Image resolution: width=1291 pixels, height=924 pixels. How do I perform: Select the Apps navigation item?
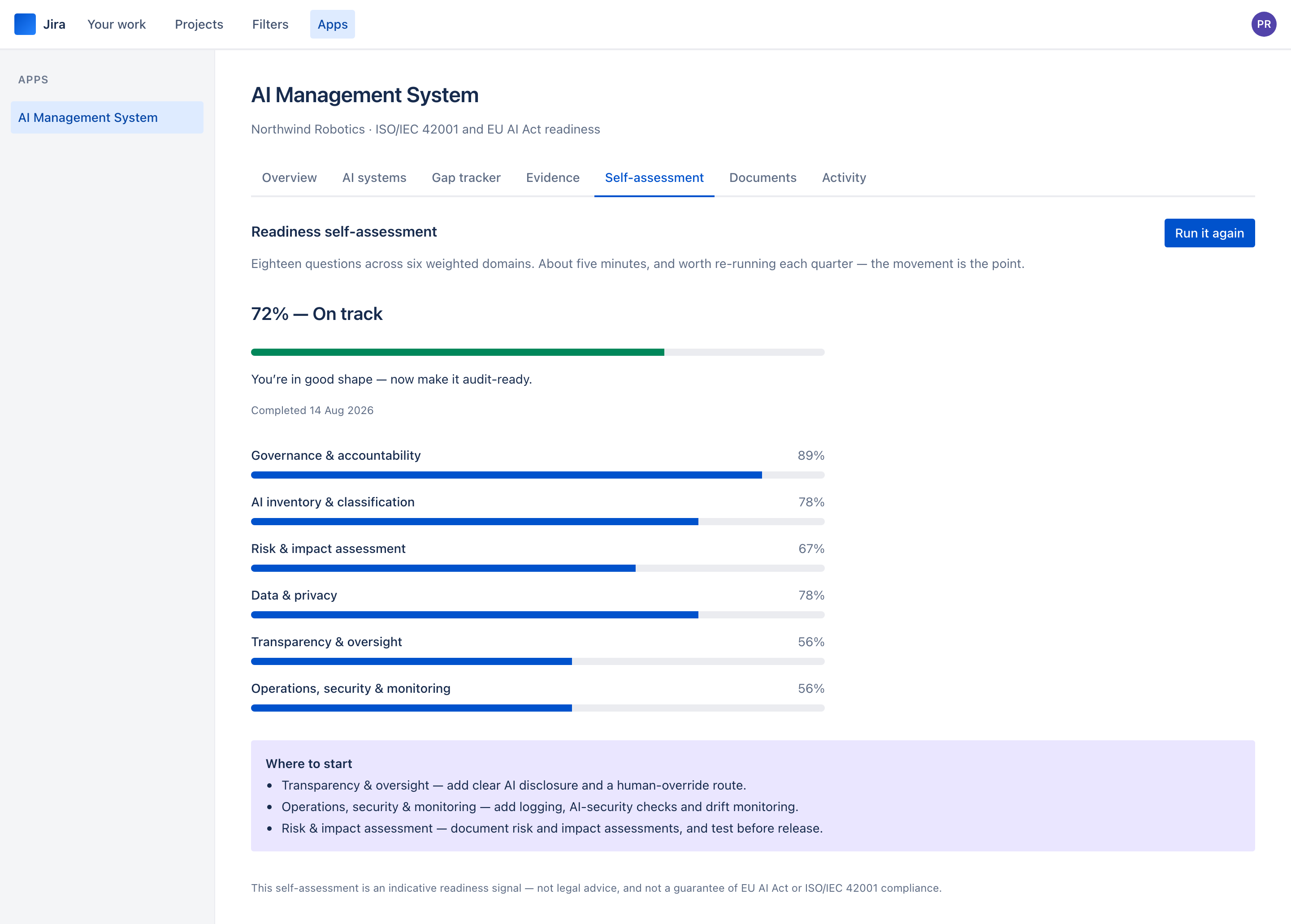333,25
